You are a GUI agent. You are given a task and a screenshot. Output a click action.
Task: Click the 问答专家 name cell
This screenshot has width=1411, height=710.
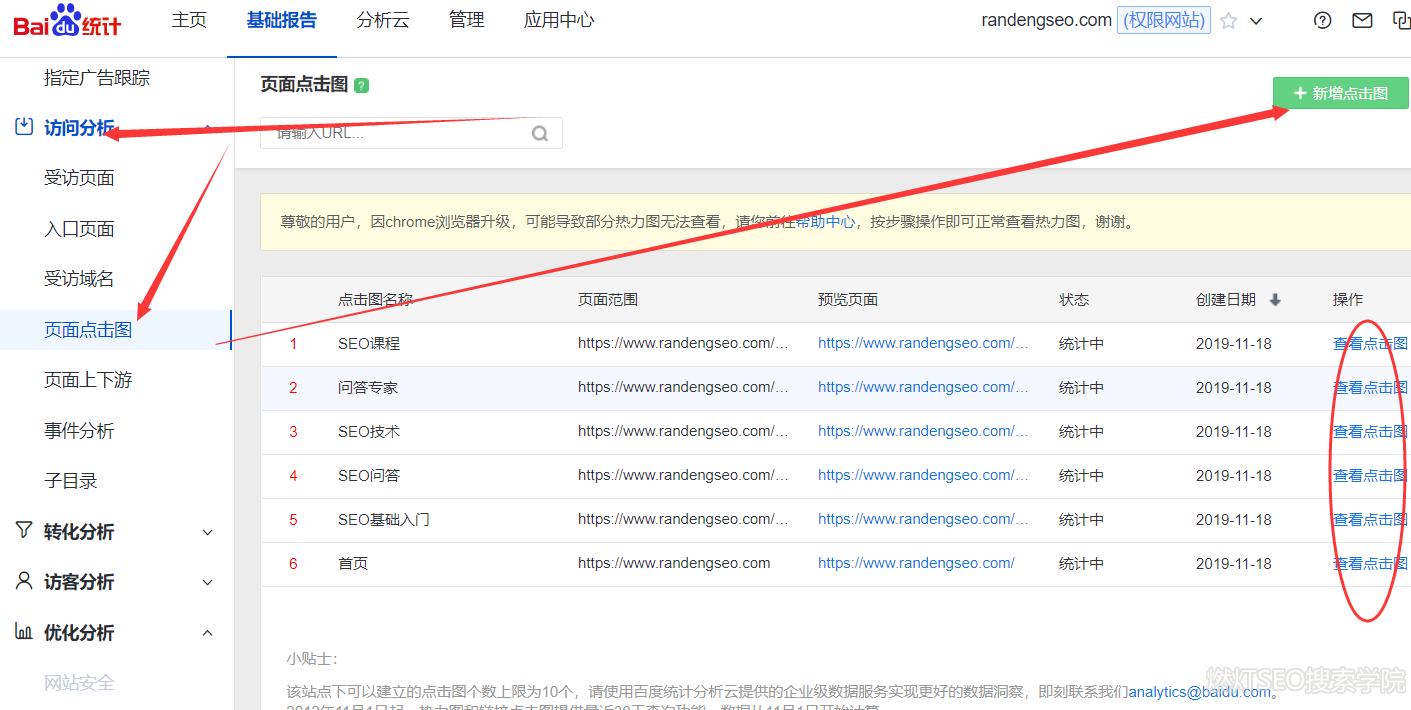pyautogui.click(x=368, y=387)
